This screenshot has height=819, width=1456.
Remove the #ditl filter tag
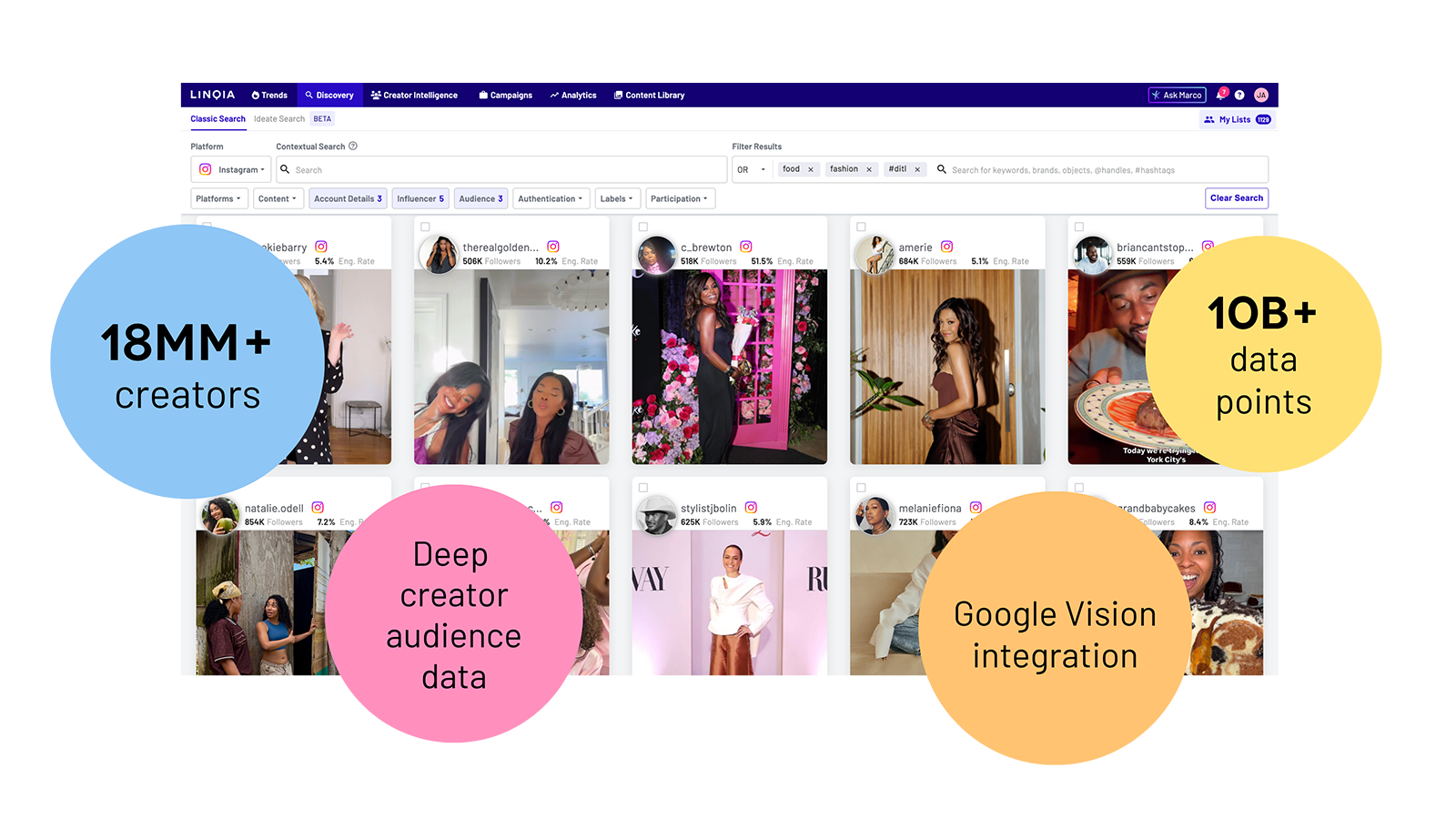coord(917,169)
